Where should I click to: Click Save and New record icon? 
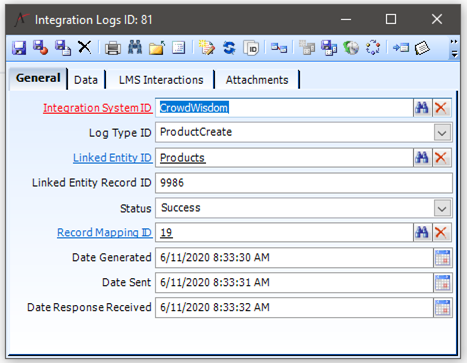click(x=63, y=48)
